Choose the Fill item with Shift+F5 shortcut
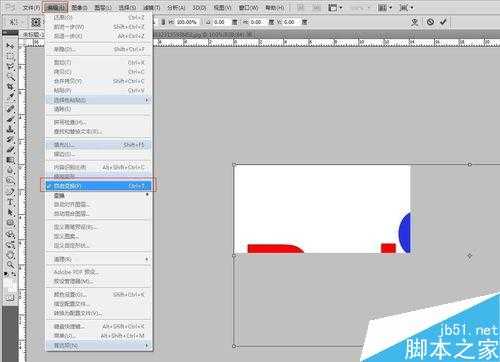The image size is (500, 362). (98, 145)
